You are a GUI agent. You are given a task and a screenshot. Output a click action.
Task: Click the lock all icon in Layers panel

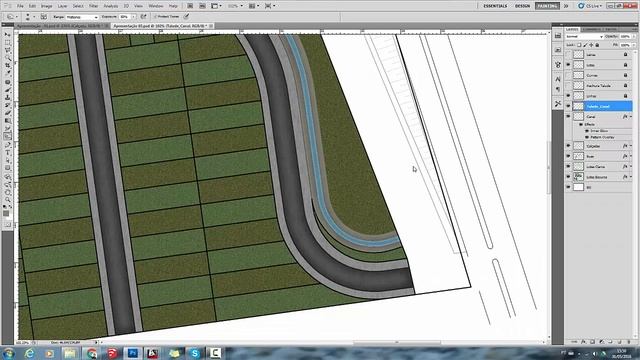[598, 45]
